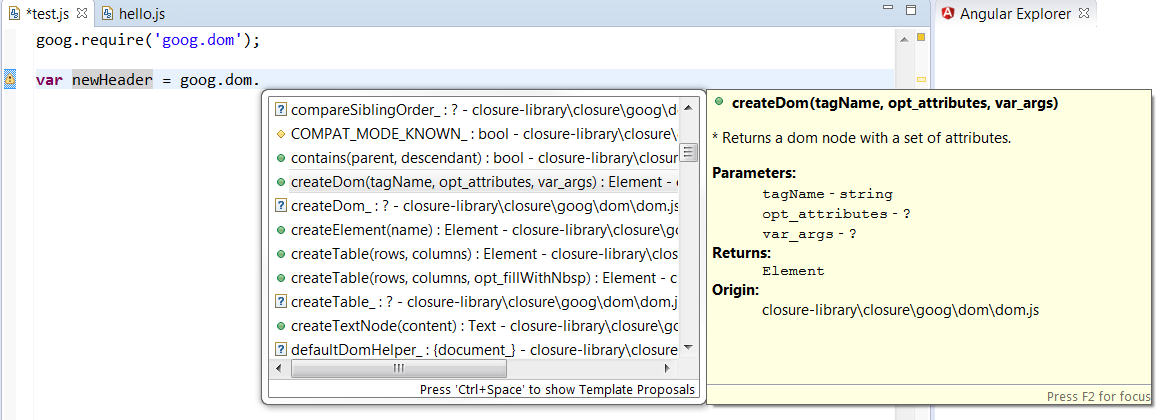Open the Angular Explorer tab
This screenshot has height=420, width=1161.
pos(1014,14)
